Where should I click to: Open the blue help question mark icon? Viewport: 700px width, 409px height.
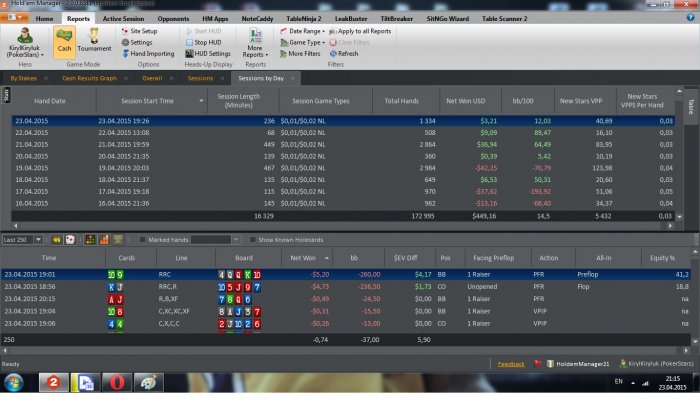691,17
